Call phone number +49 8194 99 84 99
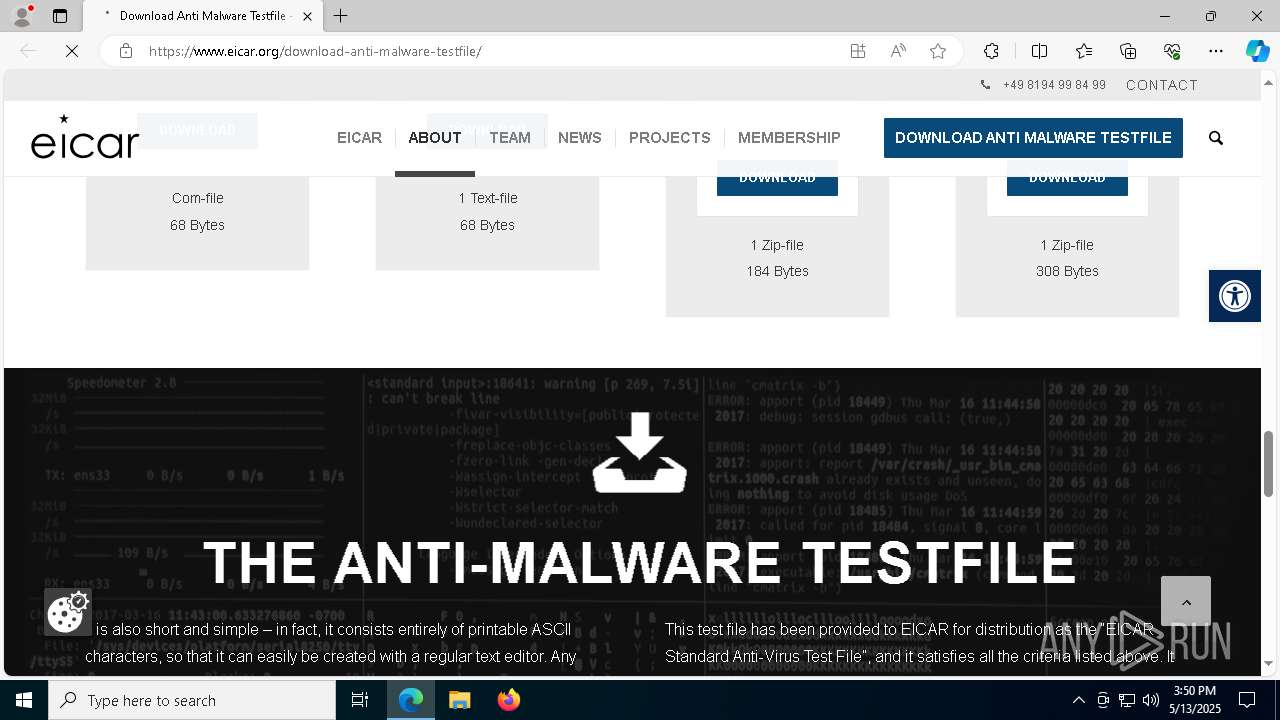Viewport: 1280px width, 720px height. pyautogui.click(x=1054, y=85)
